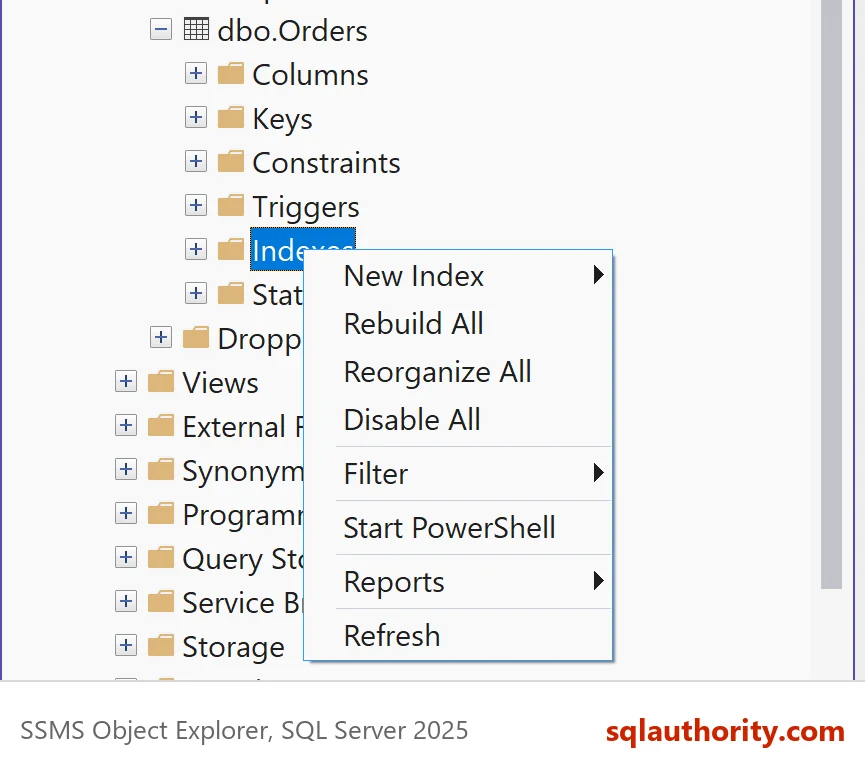
Task: Click the Query Store folder icon
Action: coord(161,557)
